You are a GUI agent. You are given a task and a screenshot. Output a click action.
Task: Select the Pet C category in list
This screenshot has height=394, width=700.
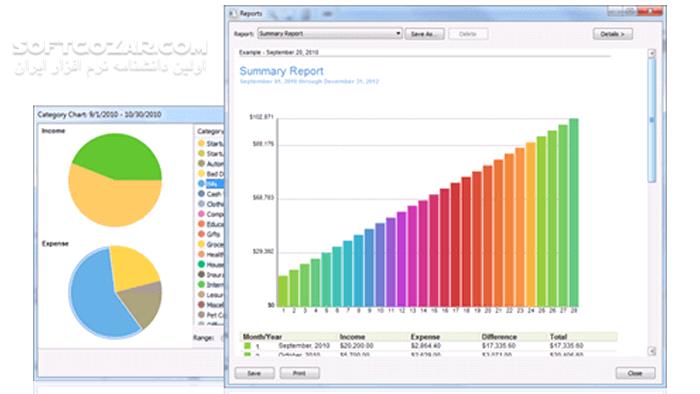pos(210,315)
